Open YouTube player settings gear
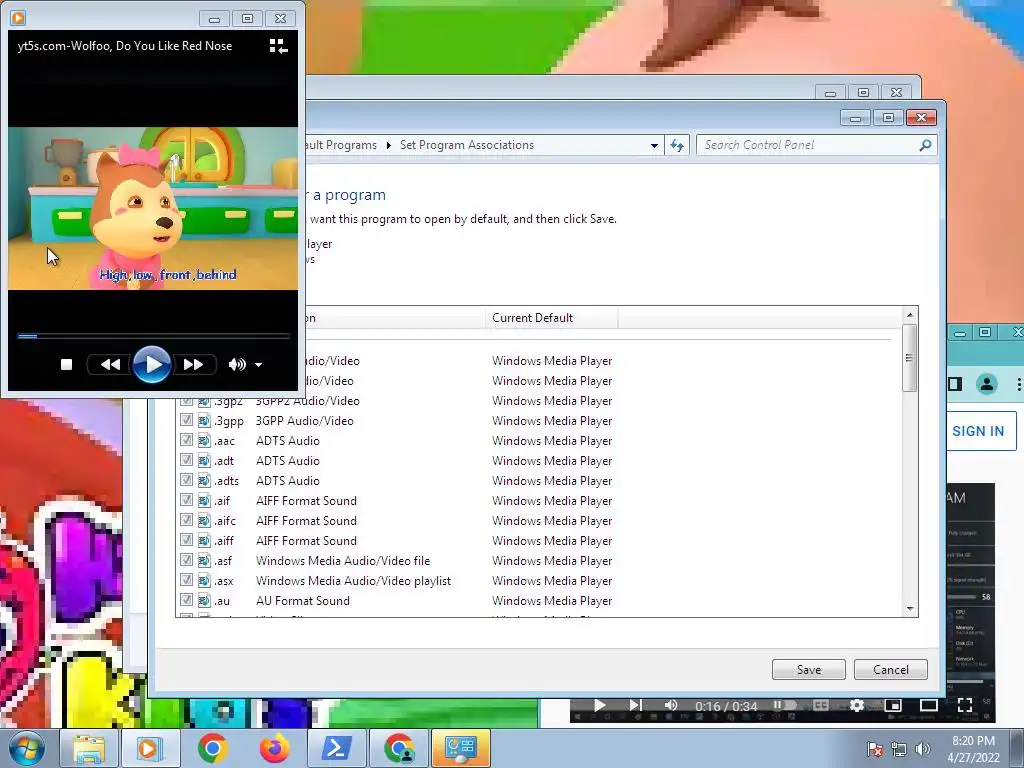The width and height of the screenshot is (1024, 768). [857, 705]
